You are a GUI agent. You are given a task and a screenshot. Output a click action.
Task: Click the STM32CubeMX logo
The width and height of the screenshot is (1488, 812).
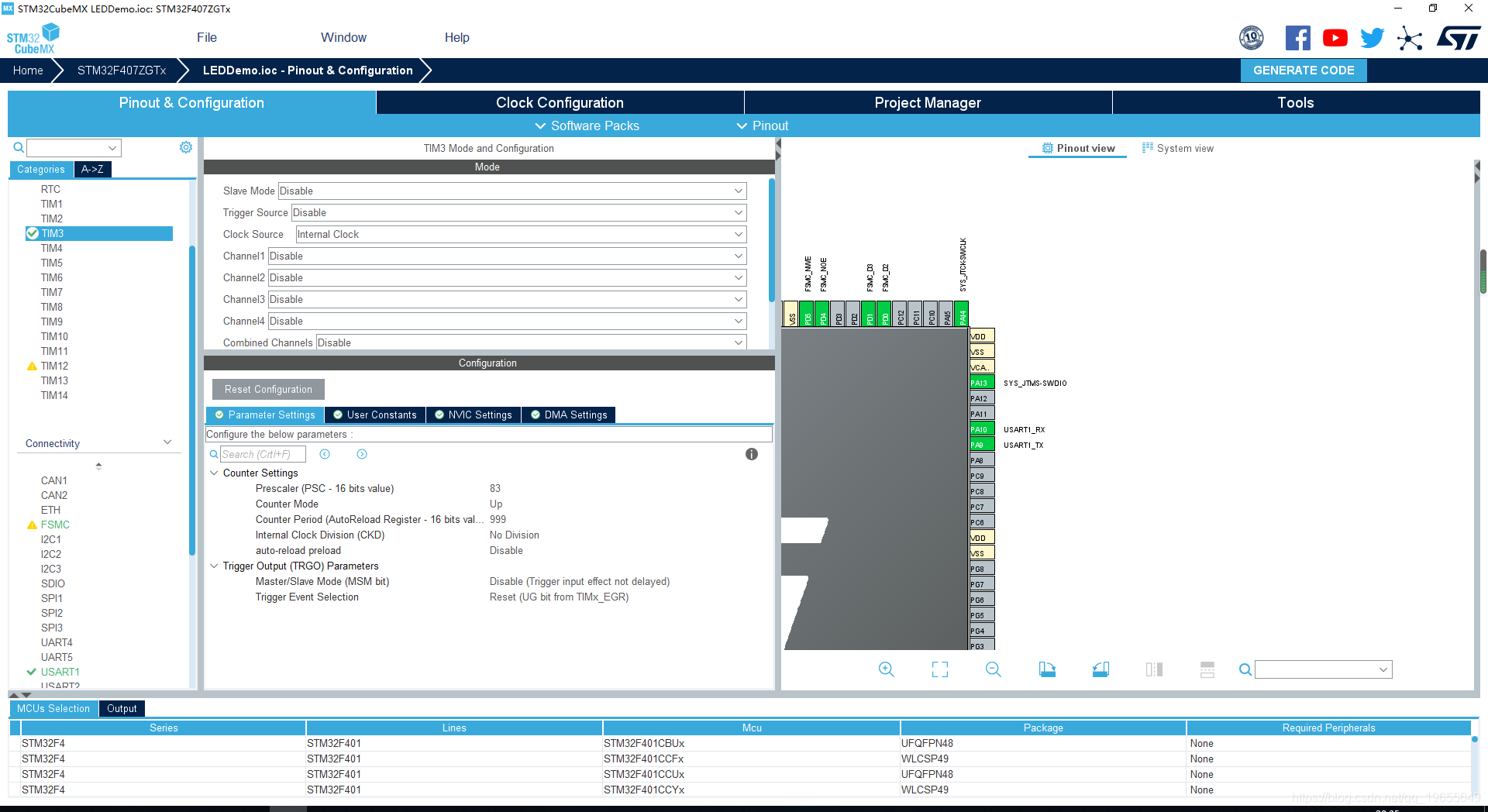click(x=33, y=39)
